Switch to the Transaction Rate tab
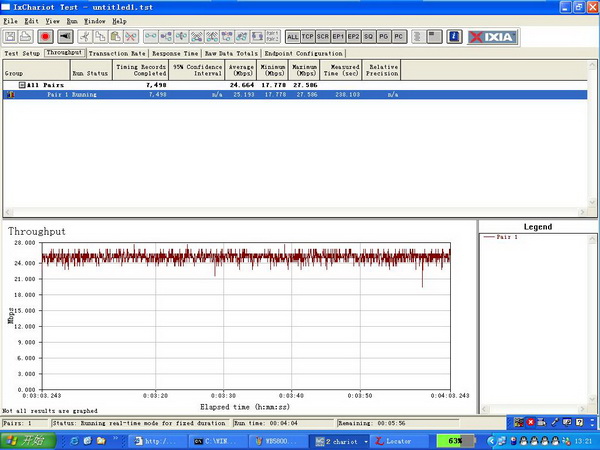Viewport: 600px width, 450px height. (x=118, y=53)
